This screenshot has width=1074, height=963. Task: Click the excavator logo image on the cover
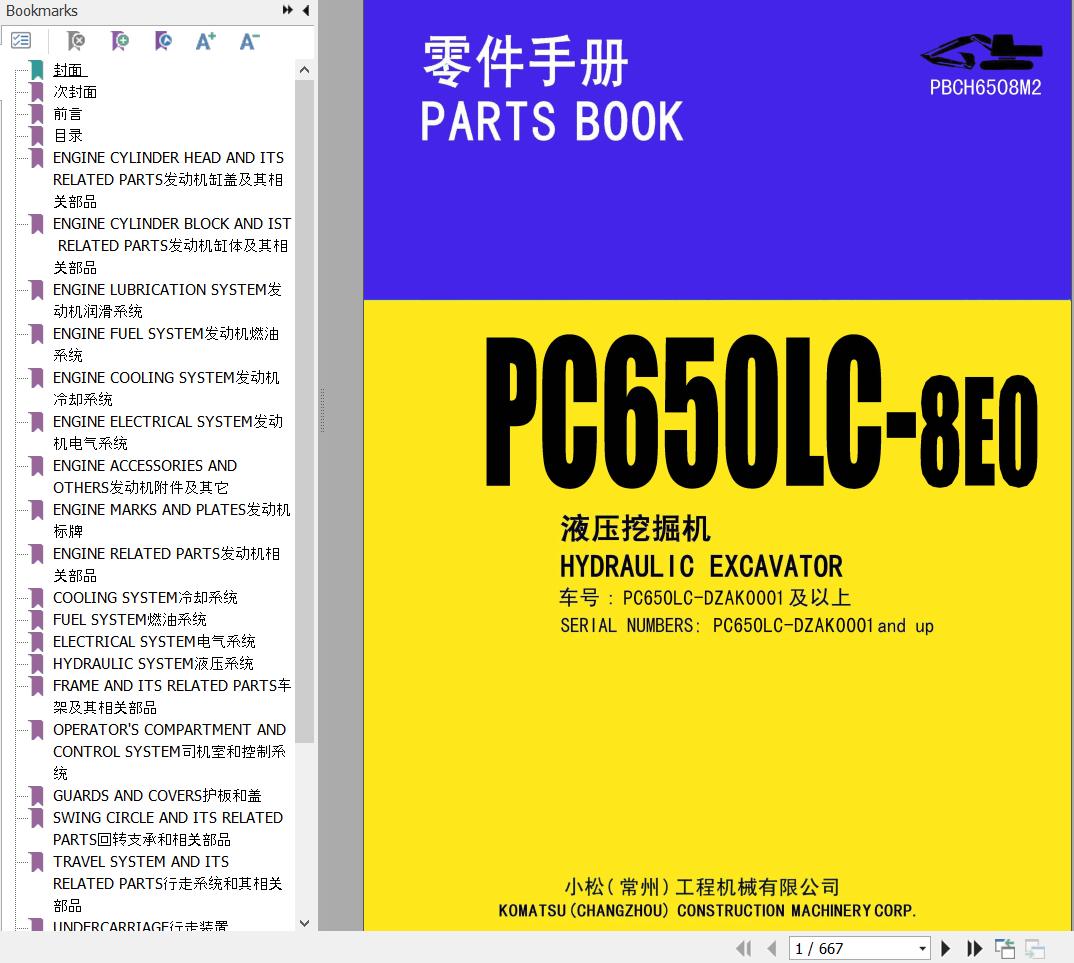pos(982,52)
